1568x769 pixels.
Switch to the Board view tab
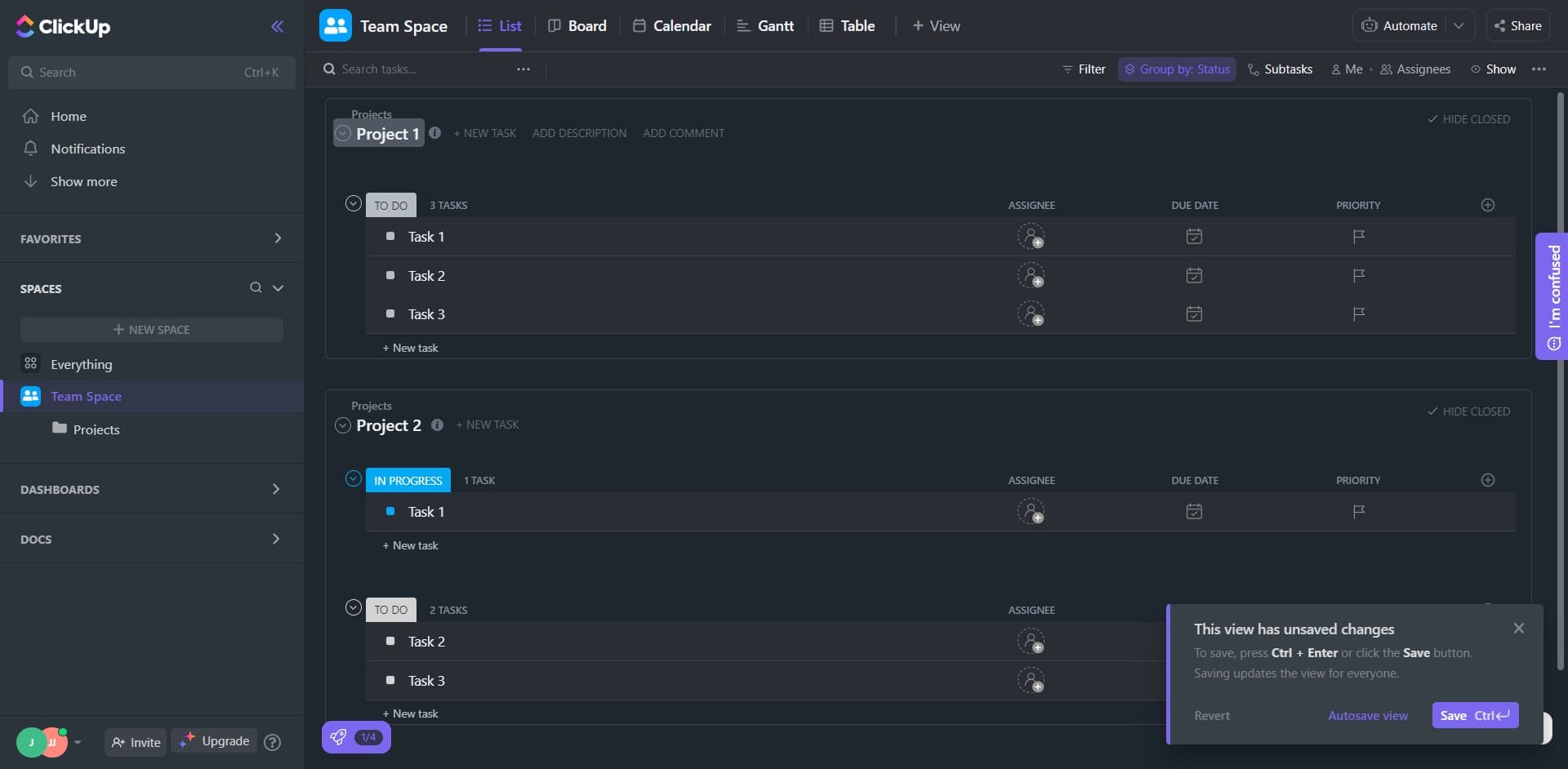577,26
